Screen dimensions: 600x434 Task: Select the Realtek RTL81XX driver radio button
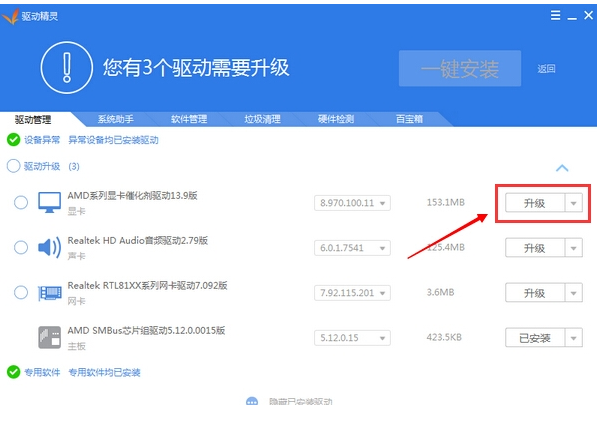tap(21, 293)
